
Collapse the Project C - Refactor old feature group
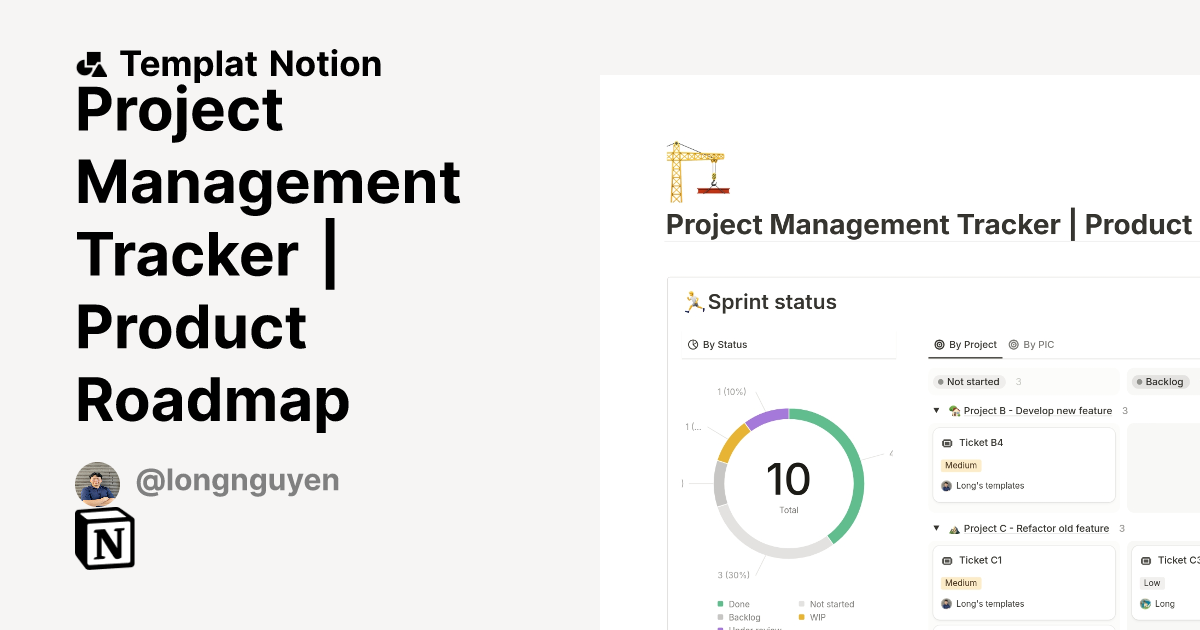[x=936, y=528]
